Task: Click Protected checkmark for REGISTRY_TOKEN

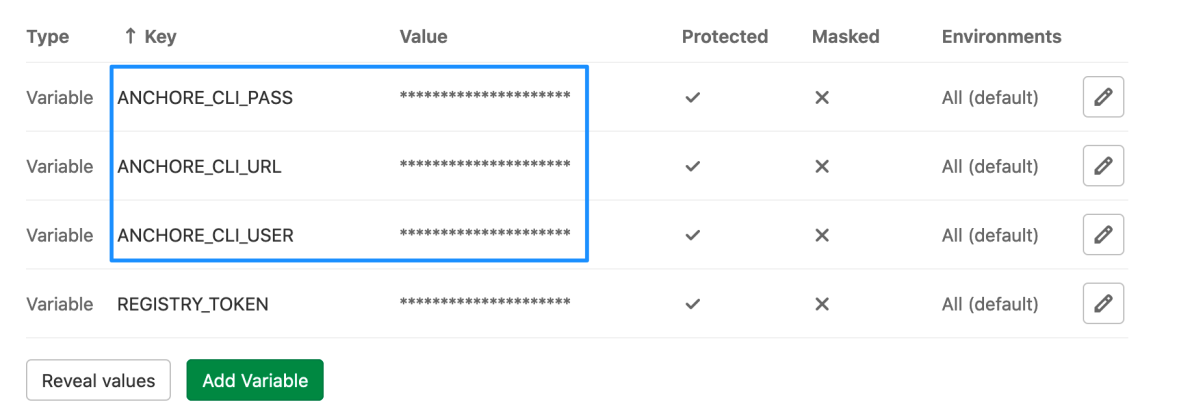Action: click(x=692, y=304)
